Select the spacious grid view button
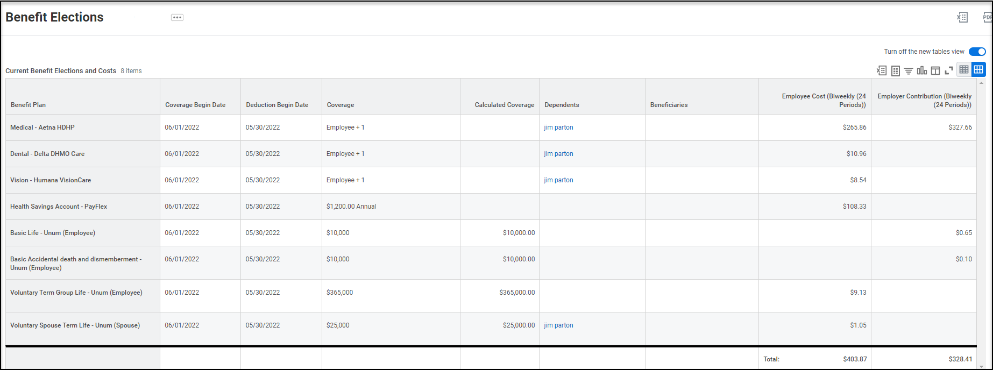Viewport: 993px width, 370px height. (978, 70)
